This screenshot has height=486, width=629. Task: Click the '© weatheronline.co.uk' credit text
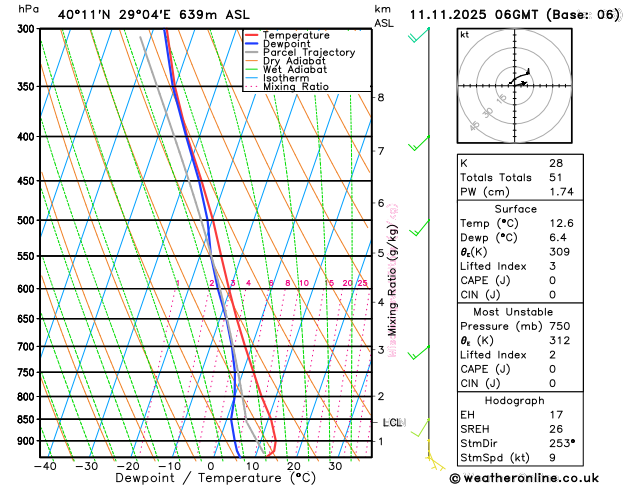[524, 478]
